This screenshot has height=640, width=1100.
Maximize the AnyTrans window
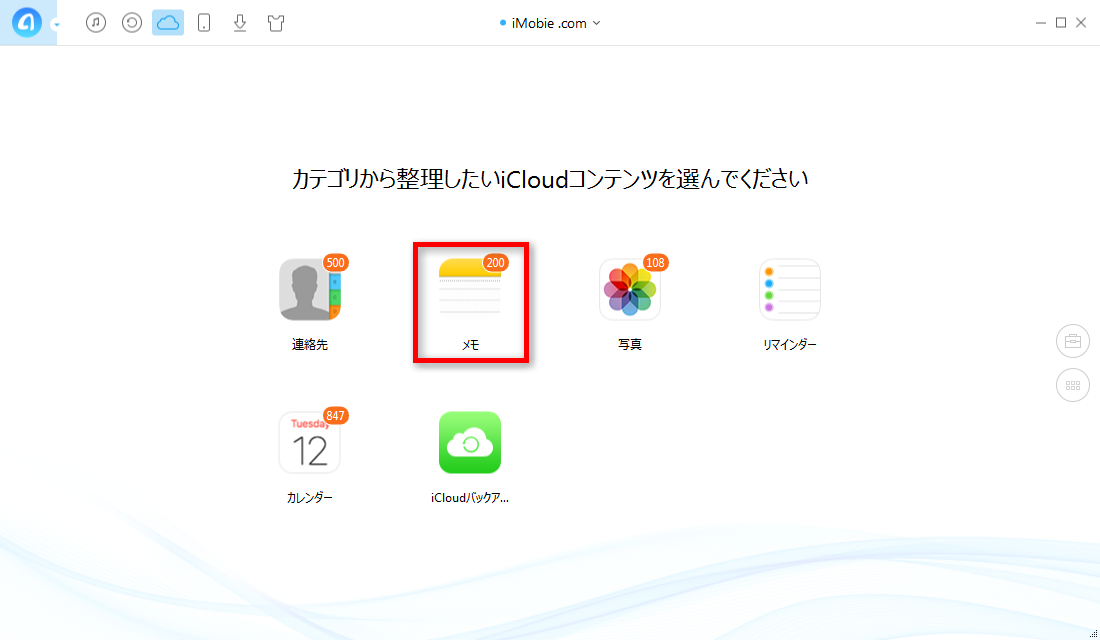(x=1061, y=23)
